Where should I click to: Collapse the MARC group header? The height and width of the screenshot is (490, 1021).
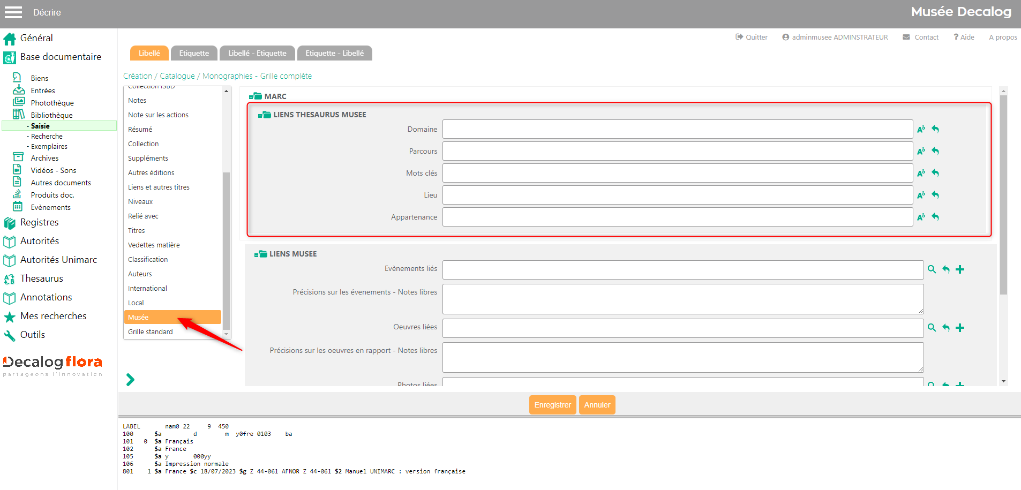point(256,96)
